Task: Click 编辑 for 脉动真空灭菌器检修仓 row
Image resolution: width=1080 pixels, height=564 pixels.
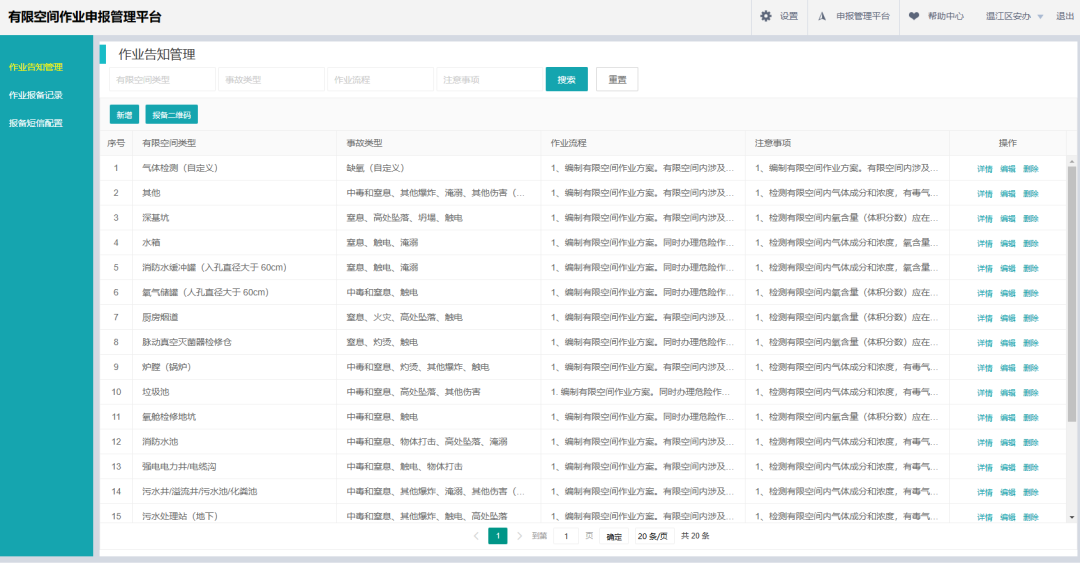Action: (x=1007, y=343)
